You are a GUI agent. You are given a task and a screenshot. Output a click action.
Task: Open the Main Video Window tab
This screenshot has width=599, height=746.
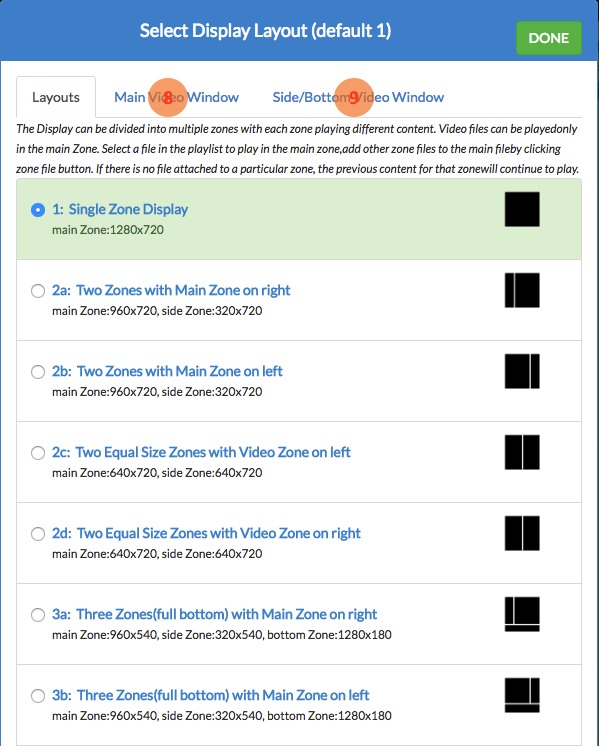coord(177,97)
